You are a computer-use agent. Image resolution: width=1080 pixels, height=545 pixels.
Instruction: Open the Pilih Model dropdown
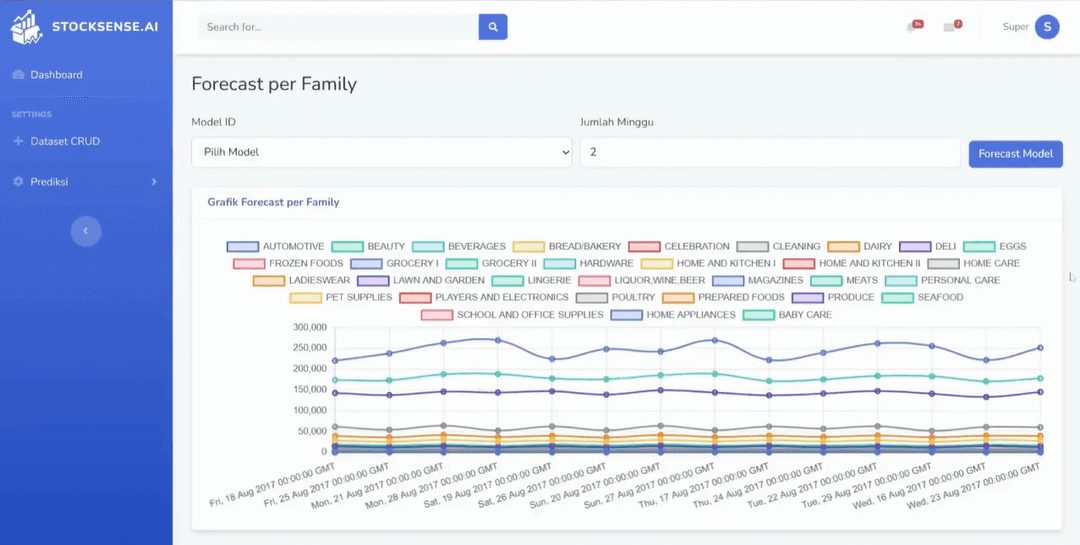(x=381, y=152)
